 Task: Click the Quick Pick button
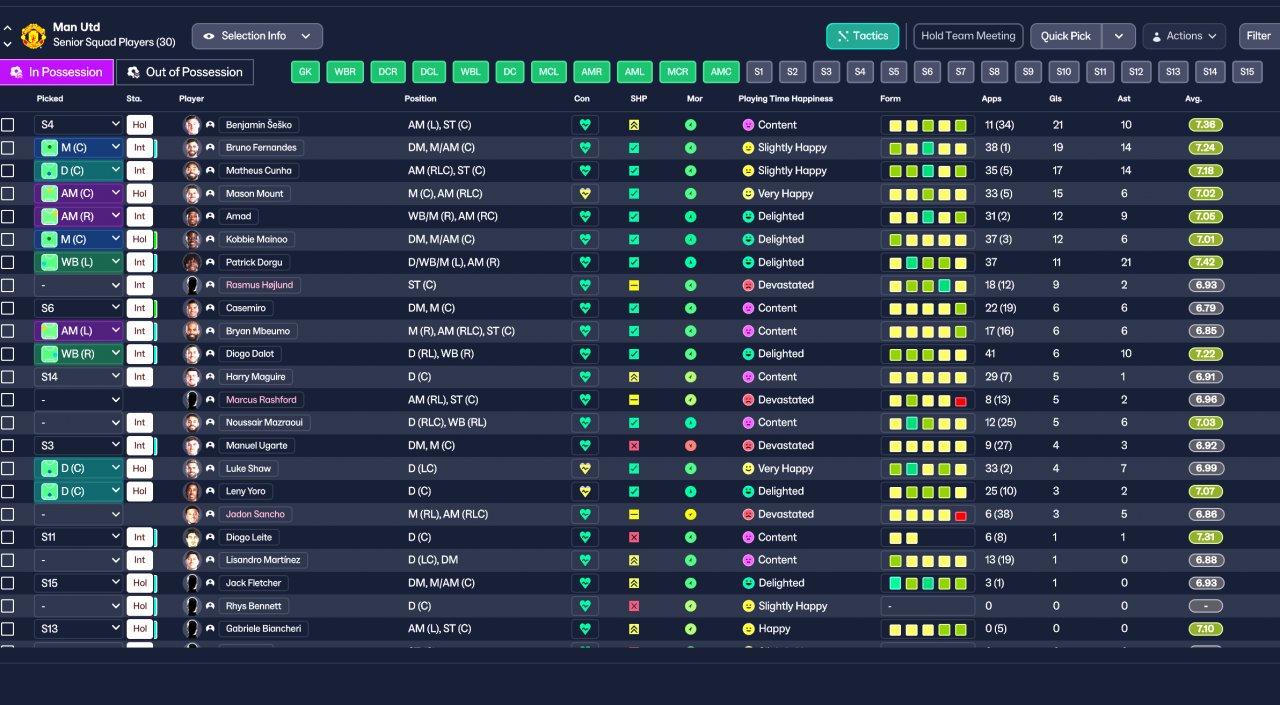tap(1066, 36)
